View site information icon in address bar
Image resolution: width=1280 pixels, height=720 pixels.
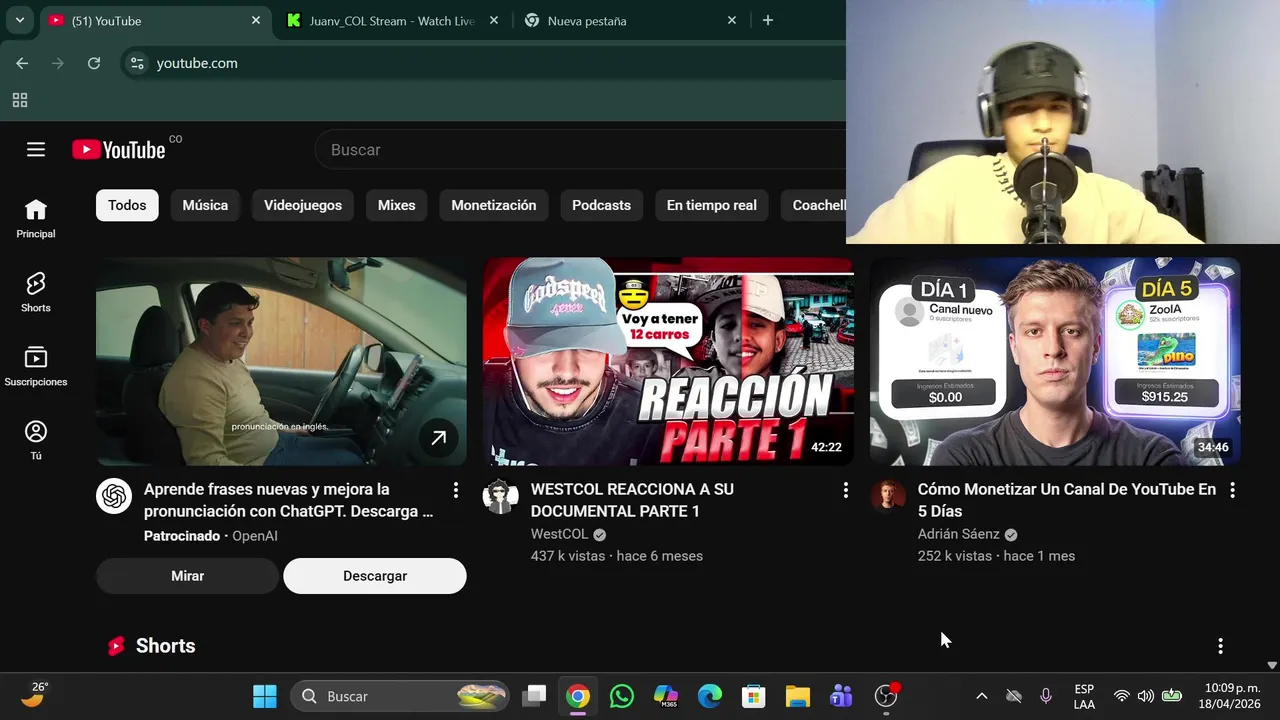point(138,63)
